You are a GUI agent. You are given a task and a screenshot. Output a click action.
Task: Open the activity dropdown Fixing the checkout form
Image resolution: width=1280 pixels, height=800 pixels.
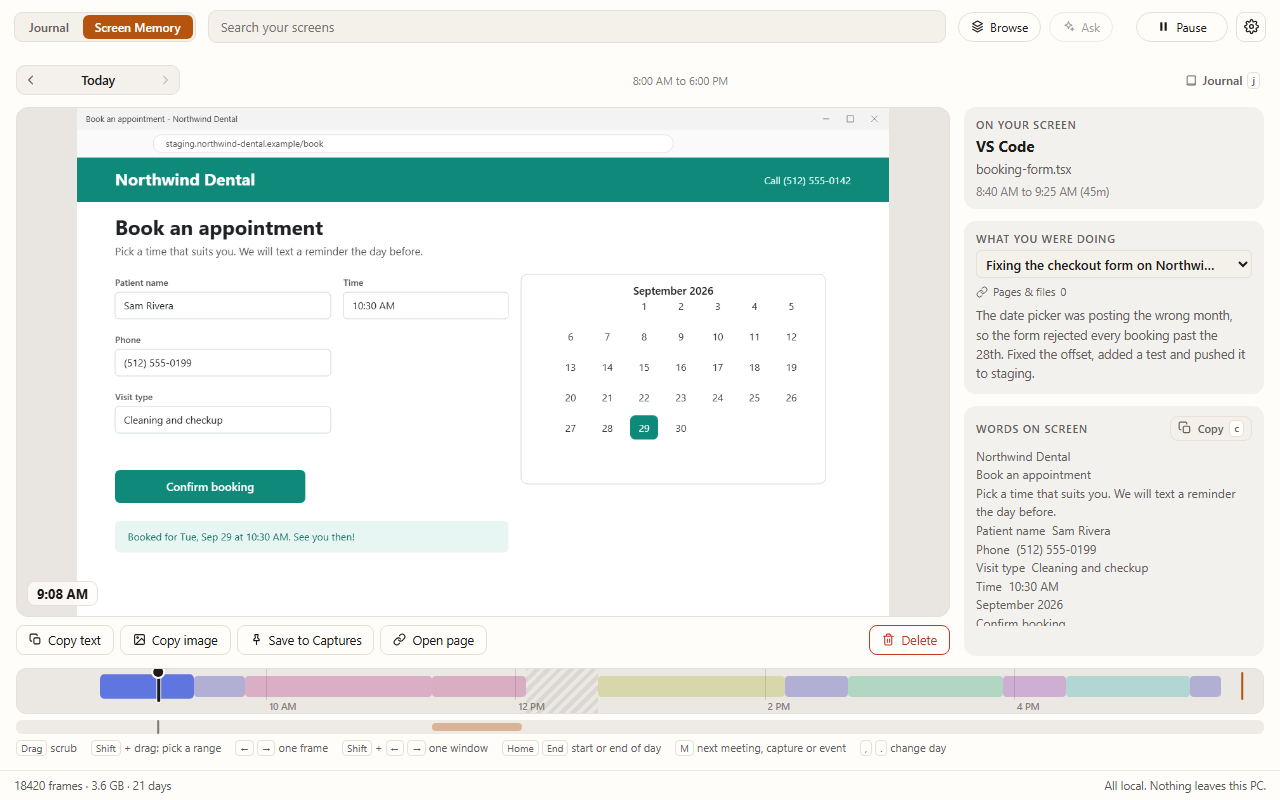point(1113,265)
